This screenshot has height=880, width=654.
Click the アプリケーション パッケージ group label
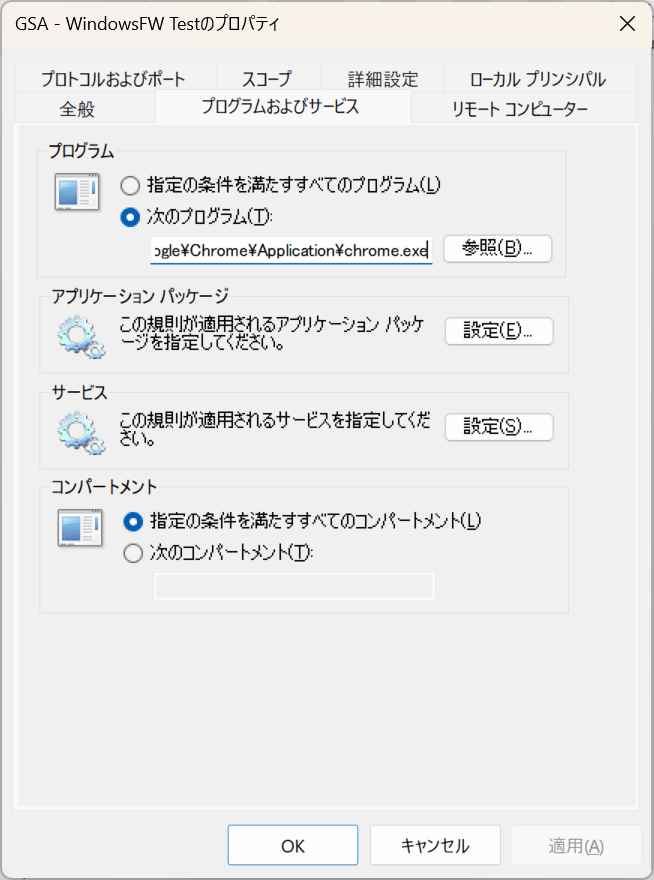click(140, 296)
